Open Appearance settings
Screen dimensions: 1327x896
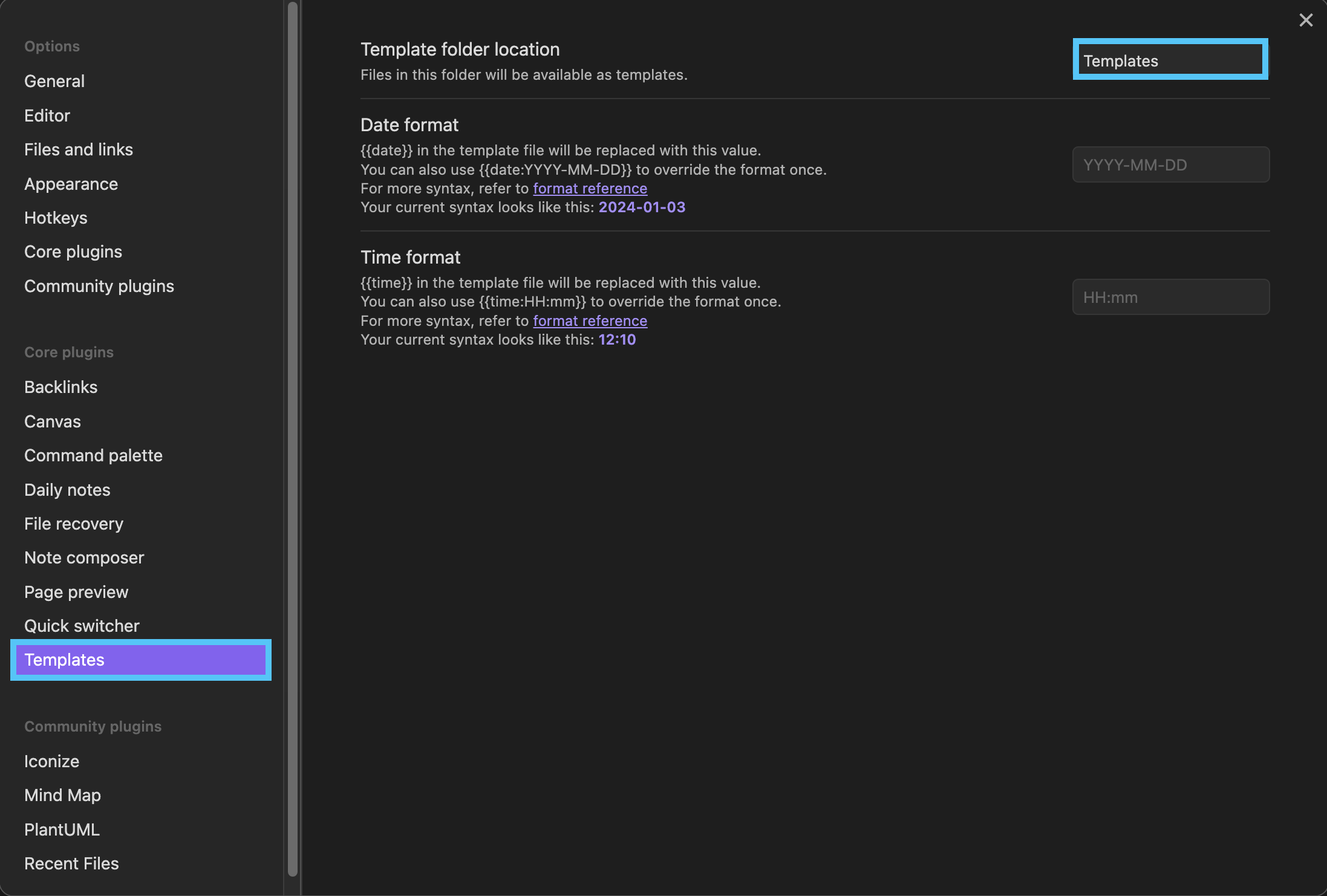click(71, 184)
